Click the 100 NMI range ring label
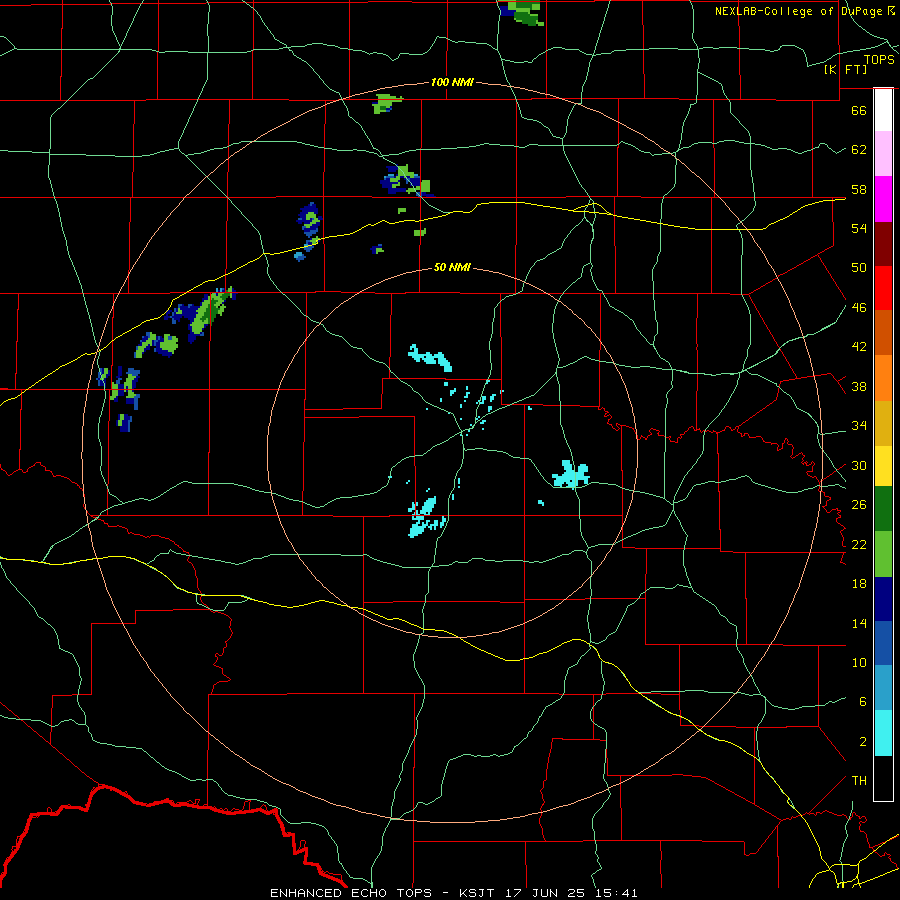 pyautogui.click(x=452, y=83)
